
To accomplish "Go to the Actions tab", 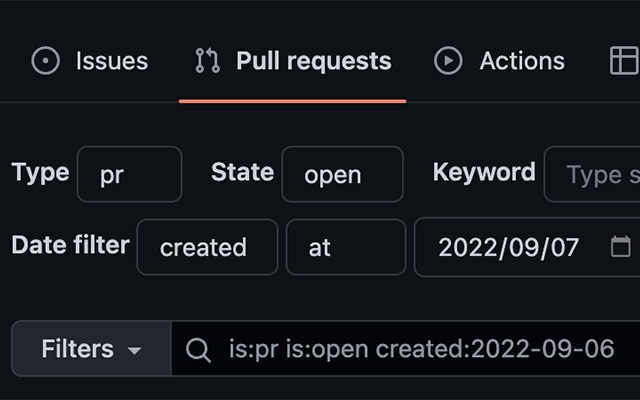I will point(521,61).
